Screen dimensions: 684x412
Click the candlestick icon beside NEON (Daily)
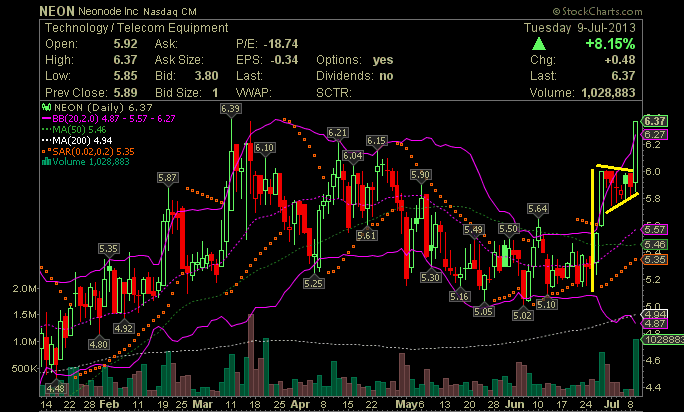click(x=46, y=107)
